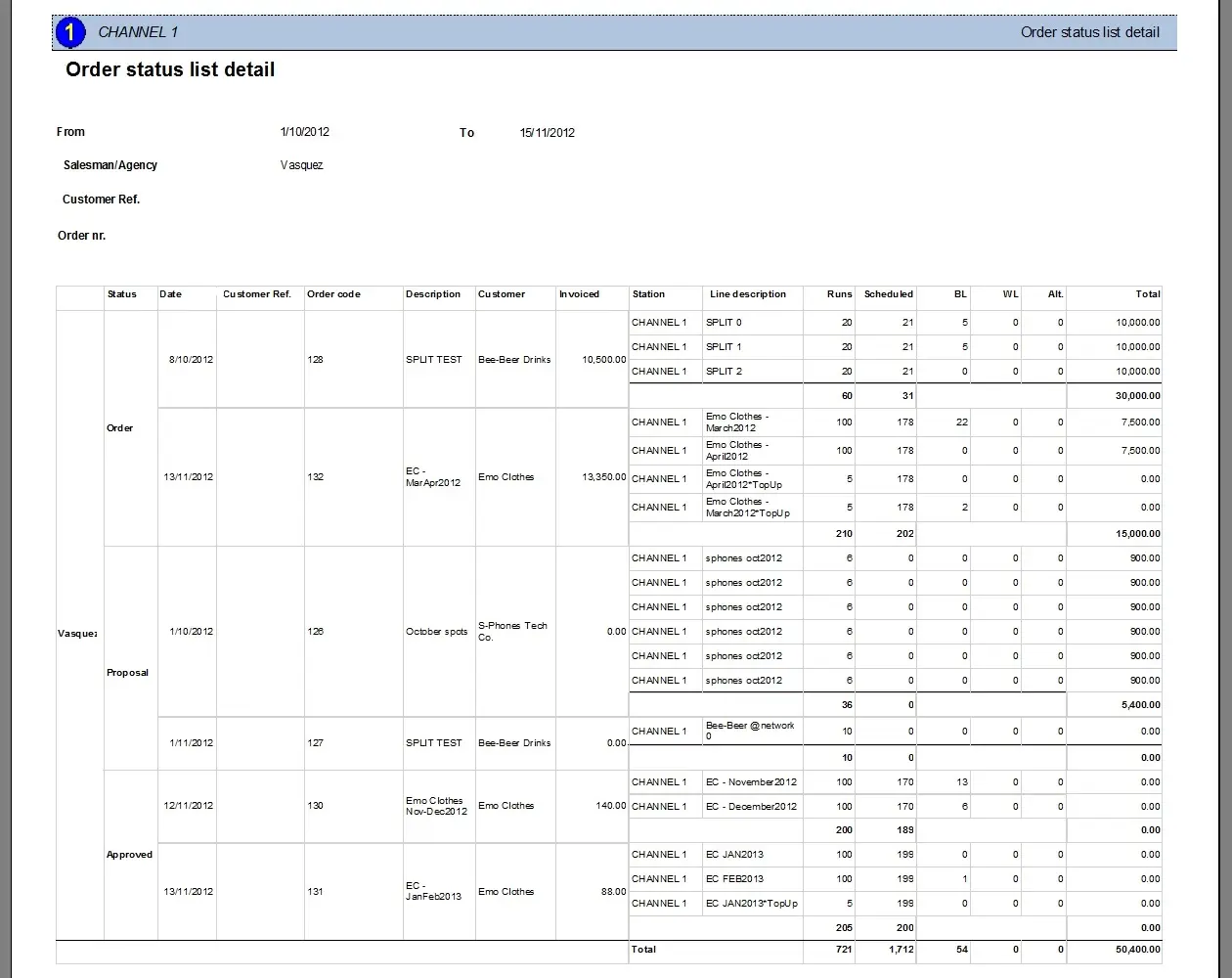This screenshot has height=978, width=1232.
Task: Select the Salesman/Agency label
Action: tap(110, 165)
